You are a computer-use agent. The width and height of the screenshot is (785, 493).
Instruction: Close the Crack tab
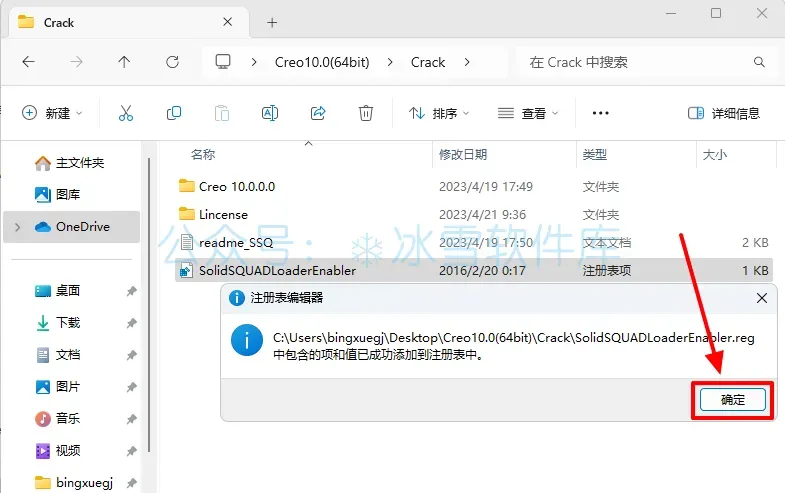point(227,22)
